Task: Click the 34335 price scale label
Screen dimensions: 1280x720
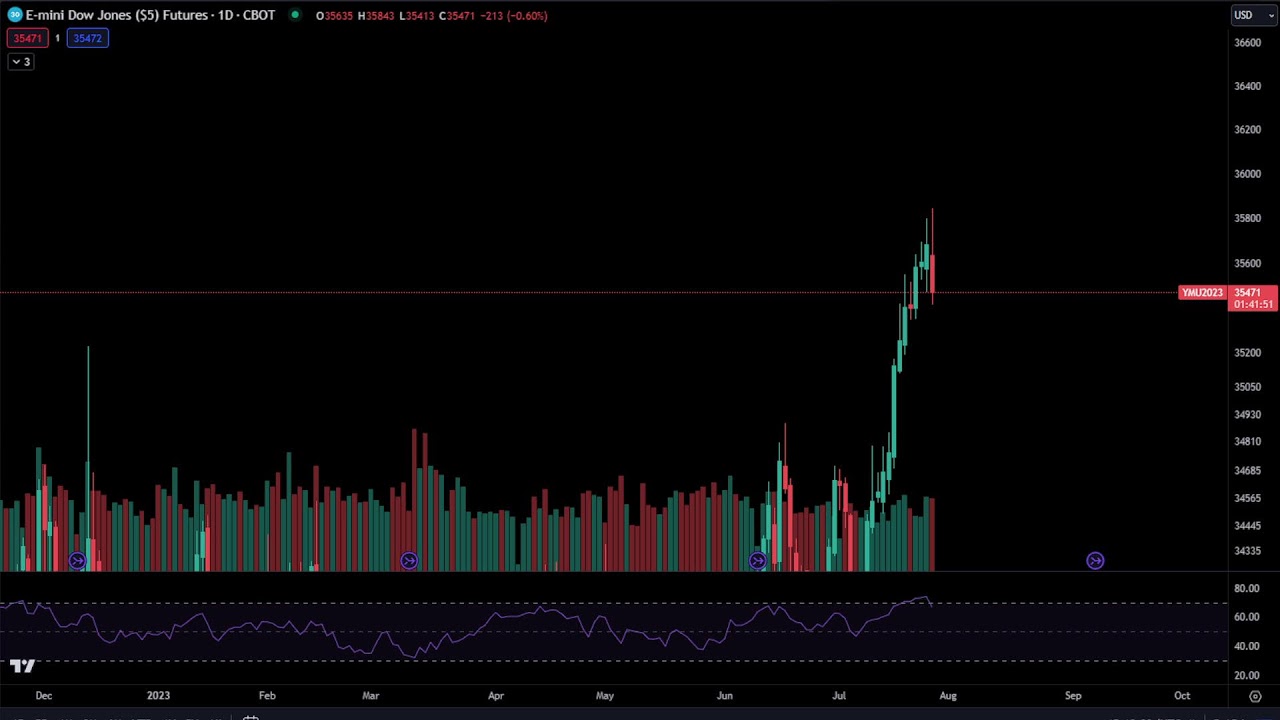Action: pyautogui.click(x=1247, y=551)
